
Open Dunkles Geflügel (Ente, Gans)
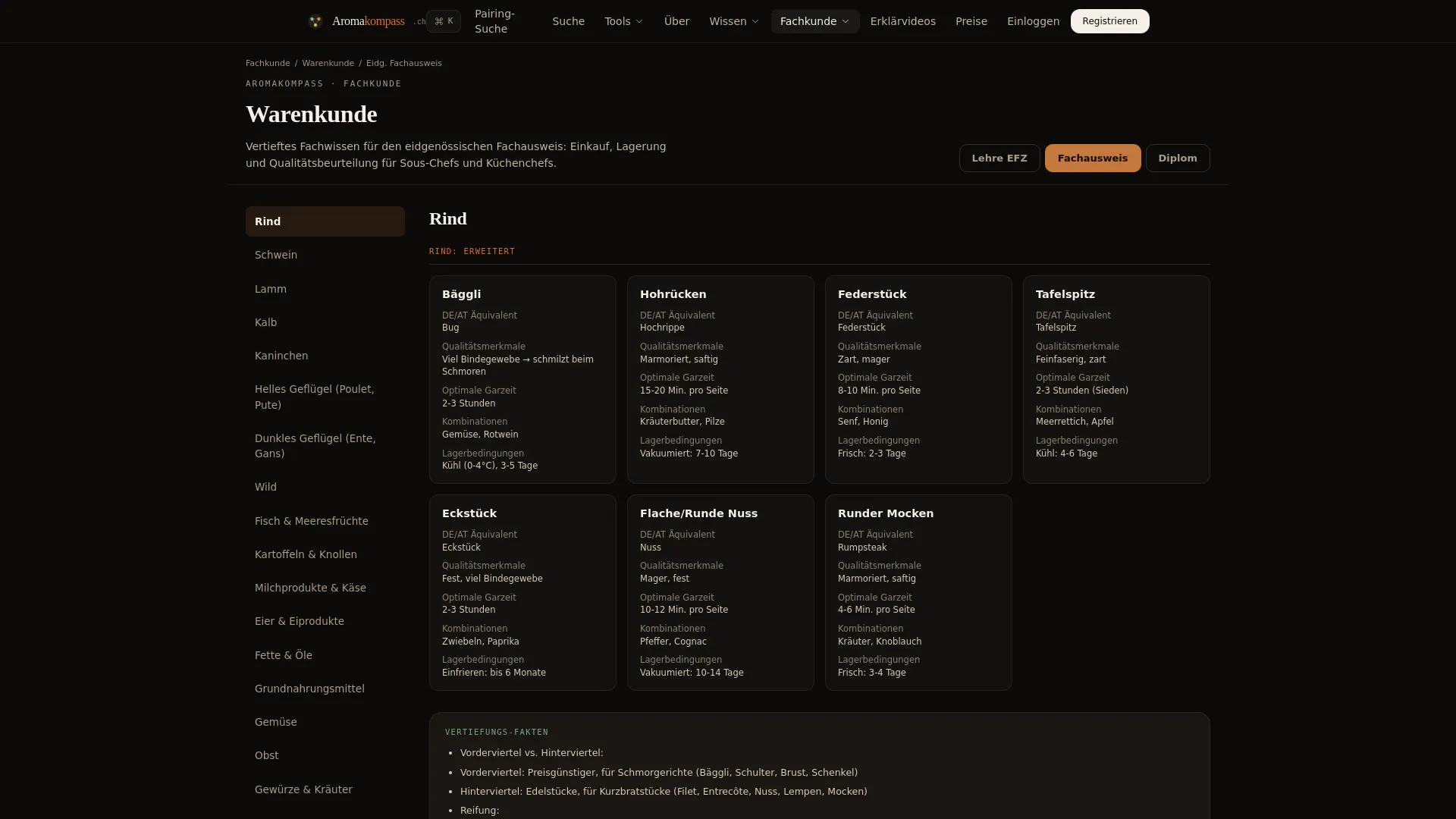(325, 446)
